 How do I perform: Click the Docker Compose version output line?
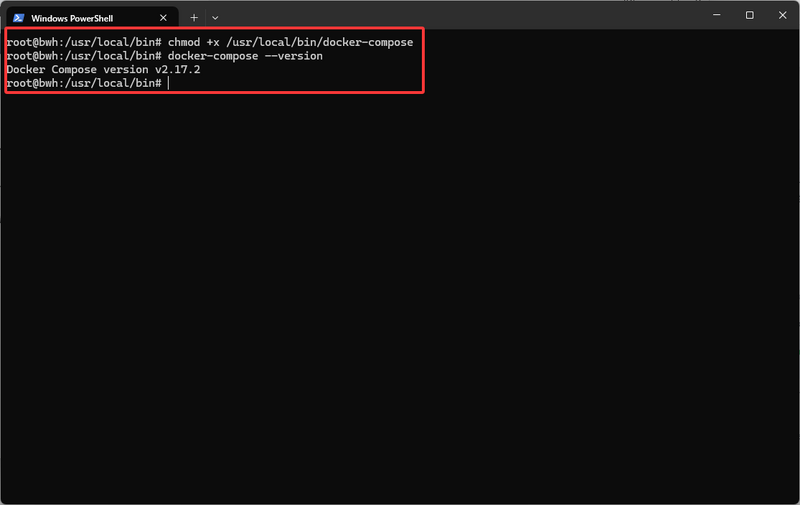(x=103, y=70)
